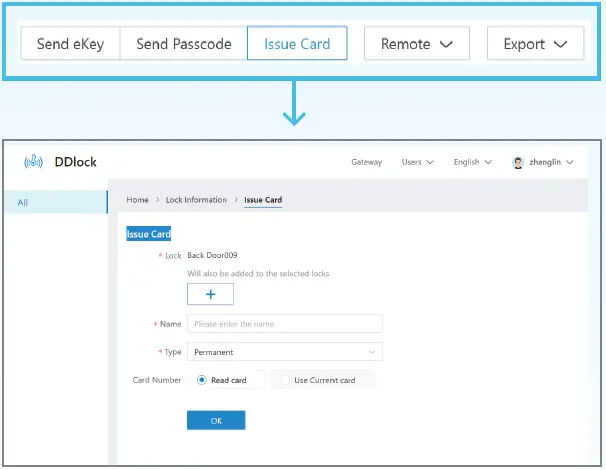Viewport: 606px width, 470px height.
Task: Click the Name input field
Action: (285, 324)
